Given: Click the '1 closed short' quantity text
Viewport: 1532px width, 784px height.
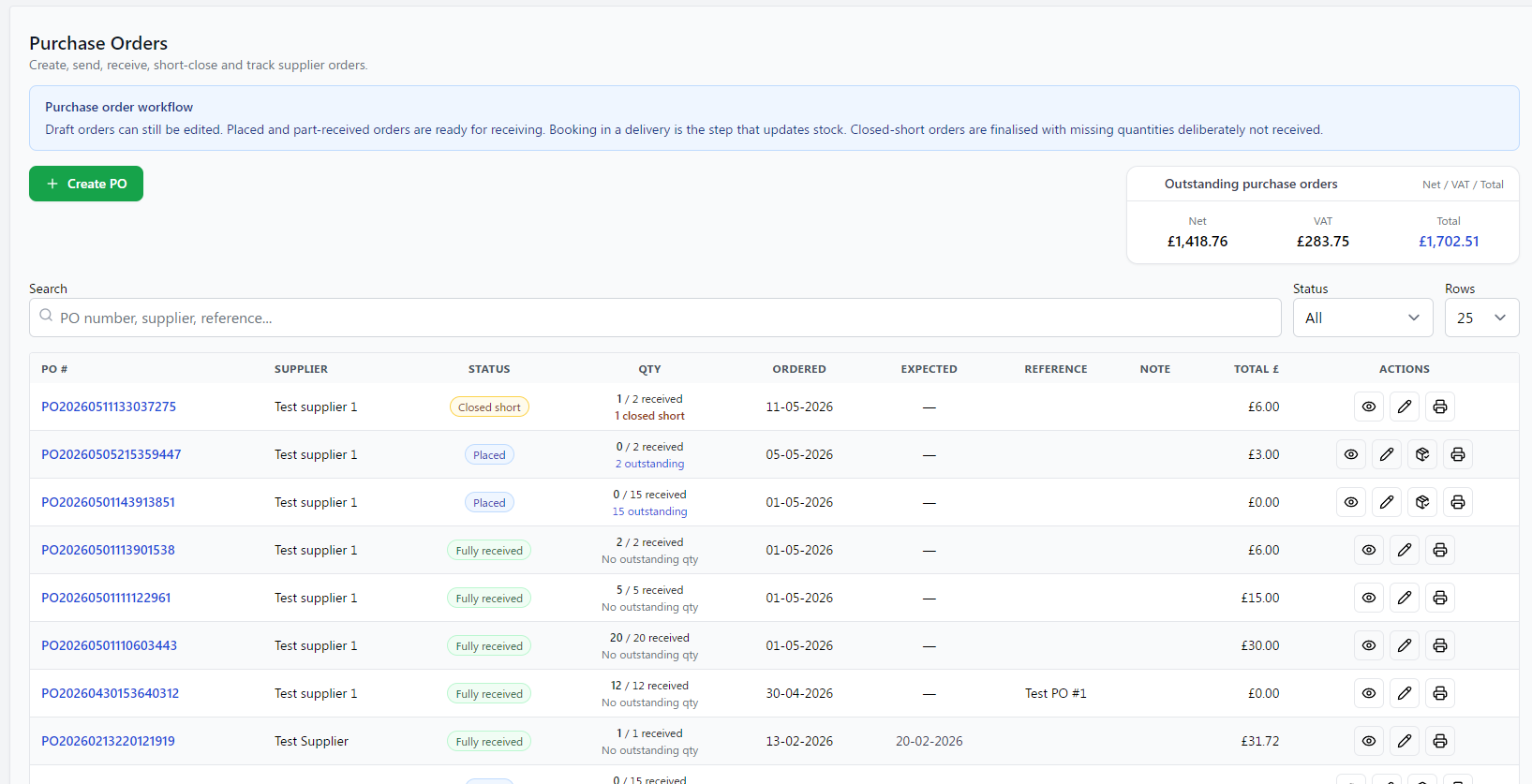Looking at the screenshot, I should [x=649, y=416].
